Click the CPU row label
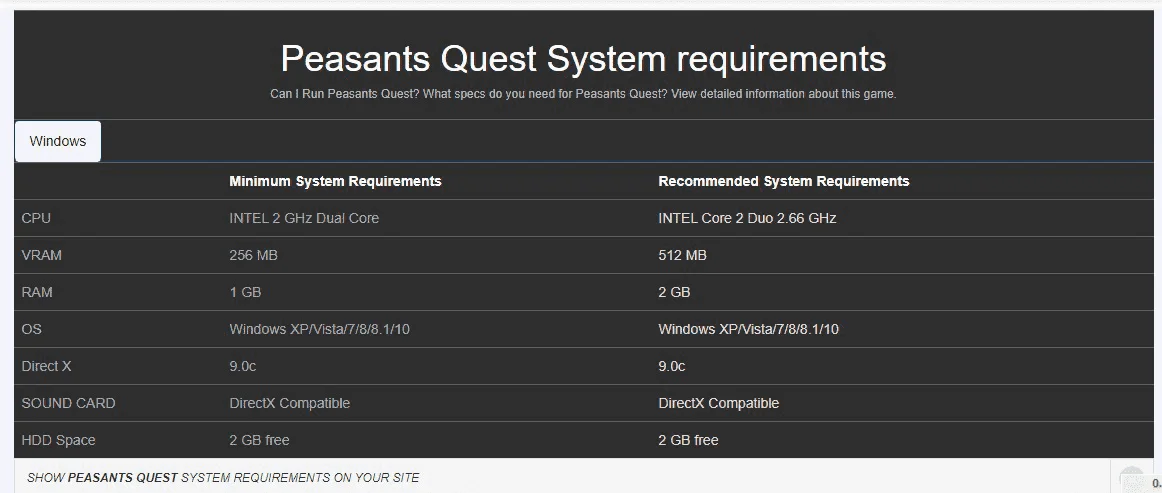Image resolution: width=1162 pixels, height=493 pixels. point(36,218)
